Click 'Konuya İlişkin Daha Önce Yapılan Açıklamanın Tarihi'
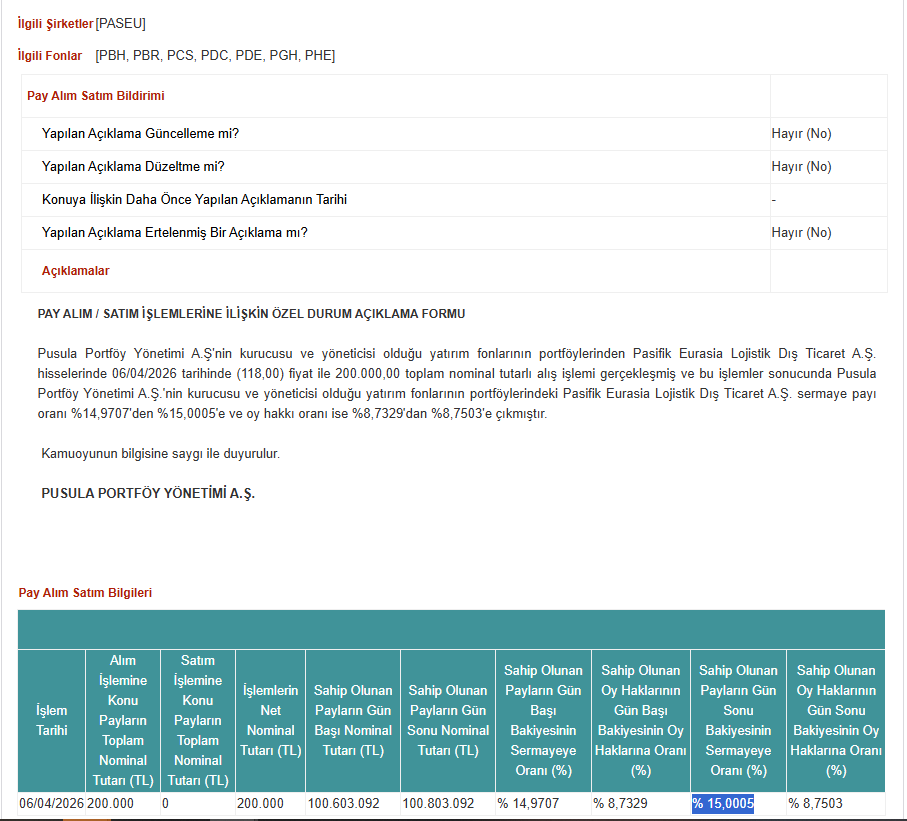 pyautogui.click(x=194, y=200)
